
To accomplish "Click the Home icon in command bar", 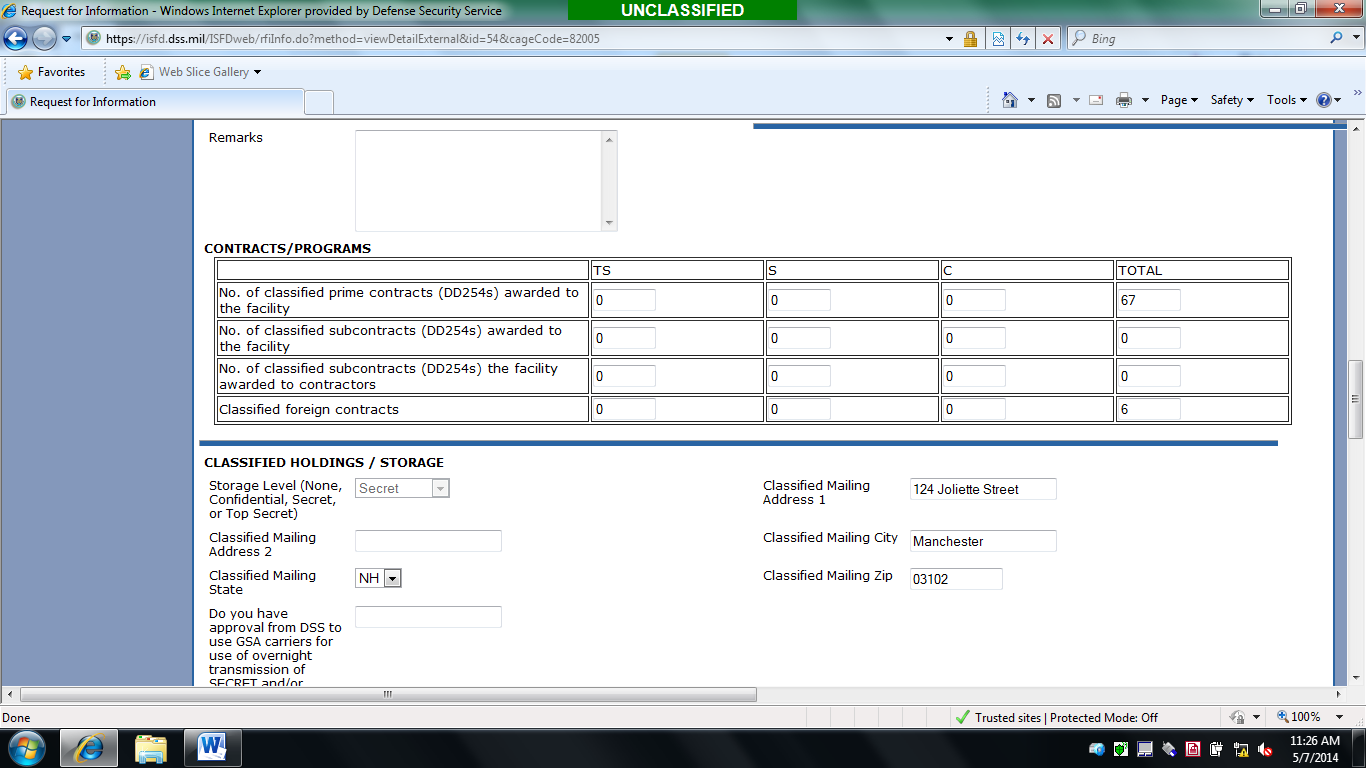I will coord(1010,100).
